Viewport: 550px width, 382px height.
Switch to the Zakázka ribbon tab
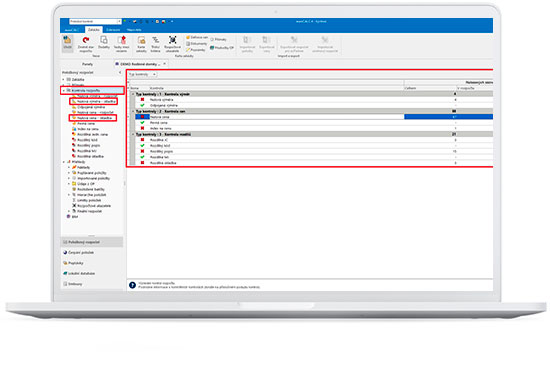pos(94,30)
